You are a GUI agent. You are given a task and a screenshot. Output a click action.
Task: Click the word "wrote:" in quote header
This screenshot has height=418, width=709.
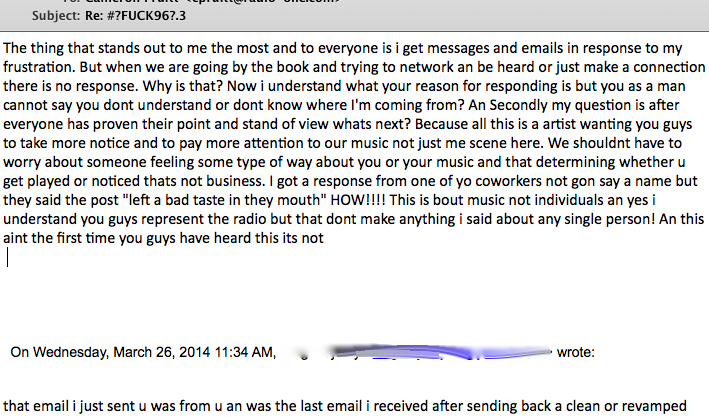coord(576,352)
